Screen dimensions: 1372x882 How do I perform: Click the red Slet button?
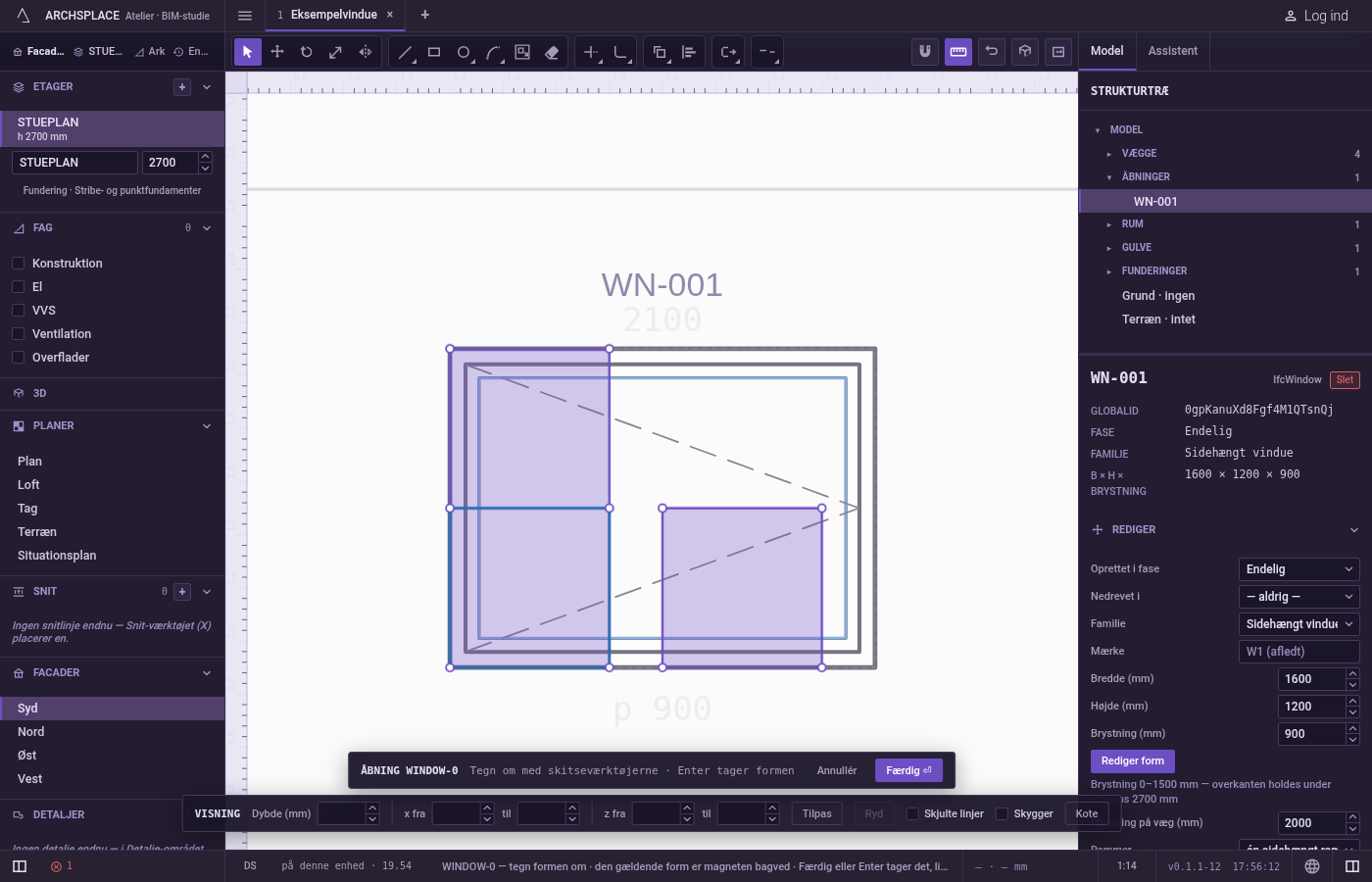point(1345,379)
